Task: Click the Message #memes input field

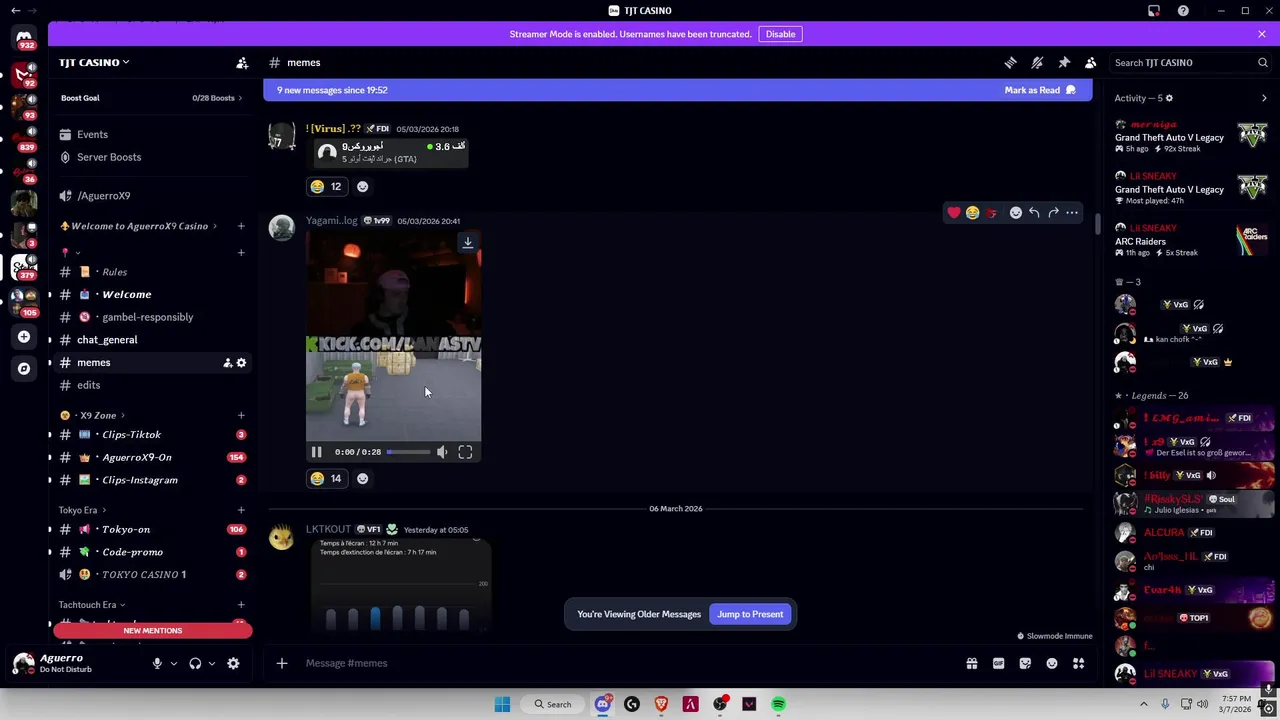Action: pos(630,663)
